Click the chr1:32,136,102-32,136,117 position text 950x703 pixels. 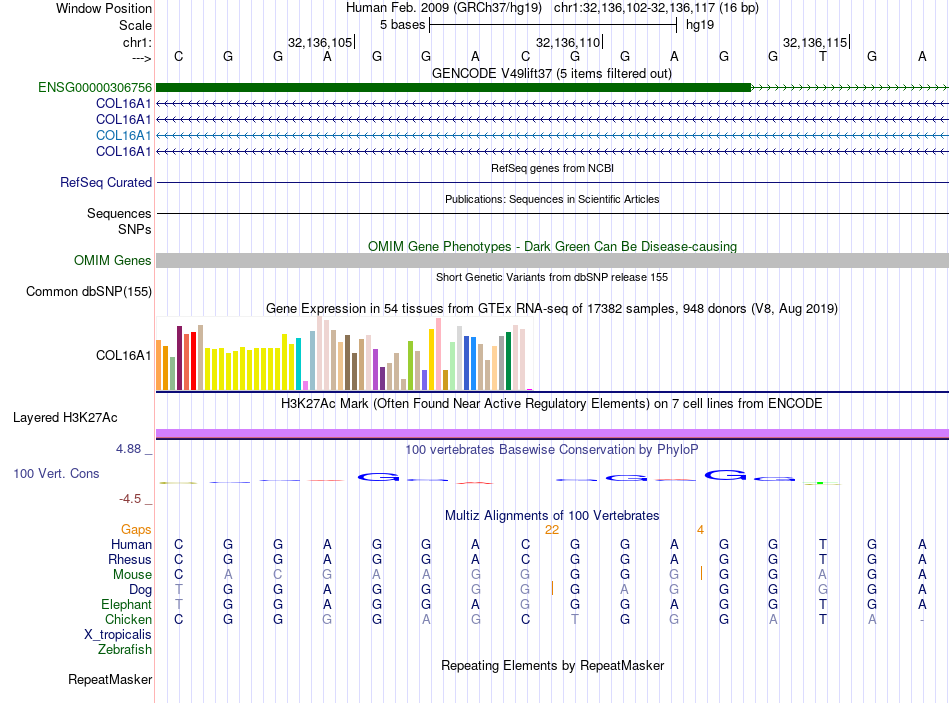656,8
